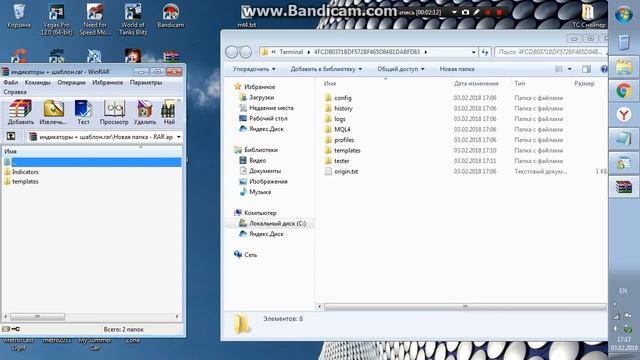Open the Избранное menu in WinRAR
The image size is (640, 360).
coord(107,82)
